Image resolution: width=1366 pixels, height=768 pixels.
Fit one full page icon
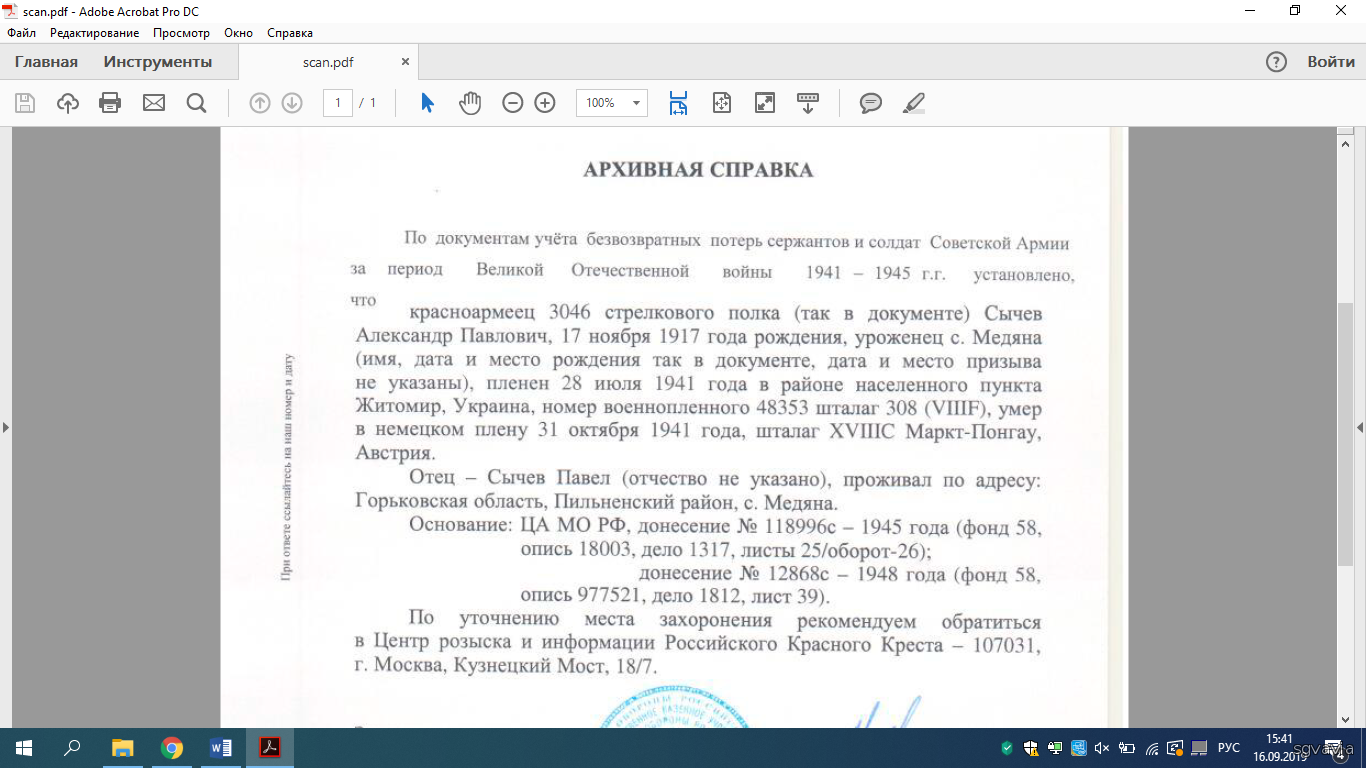coord(722,103)
